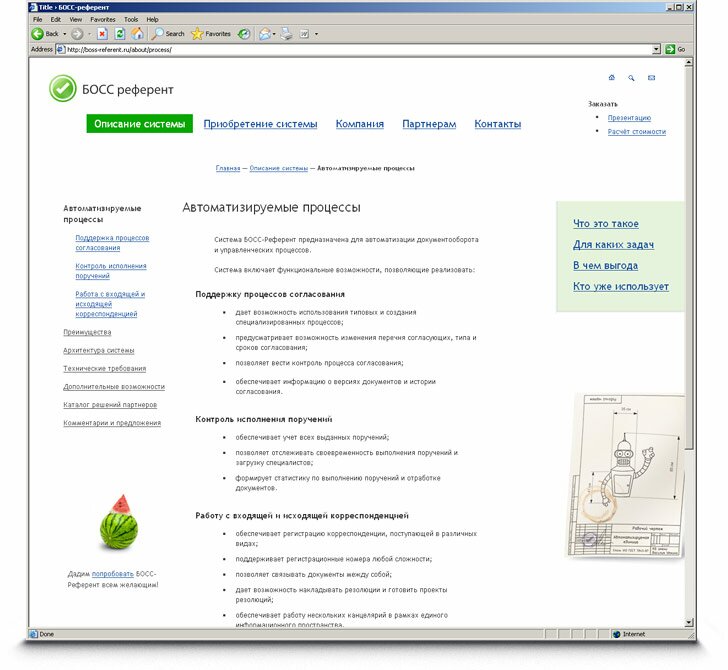
Task: Open the browser Search toolbar button
Action: pos(168,34)
